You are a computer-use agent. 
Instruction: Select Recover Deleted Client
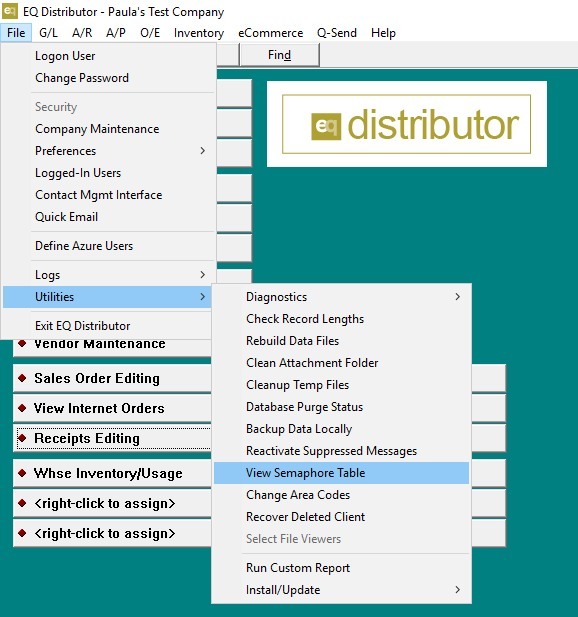[341, 517]
